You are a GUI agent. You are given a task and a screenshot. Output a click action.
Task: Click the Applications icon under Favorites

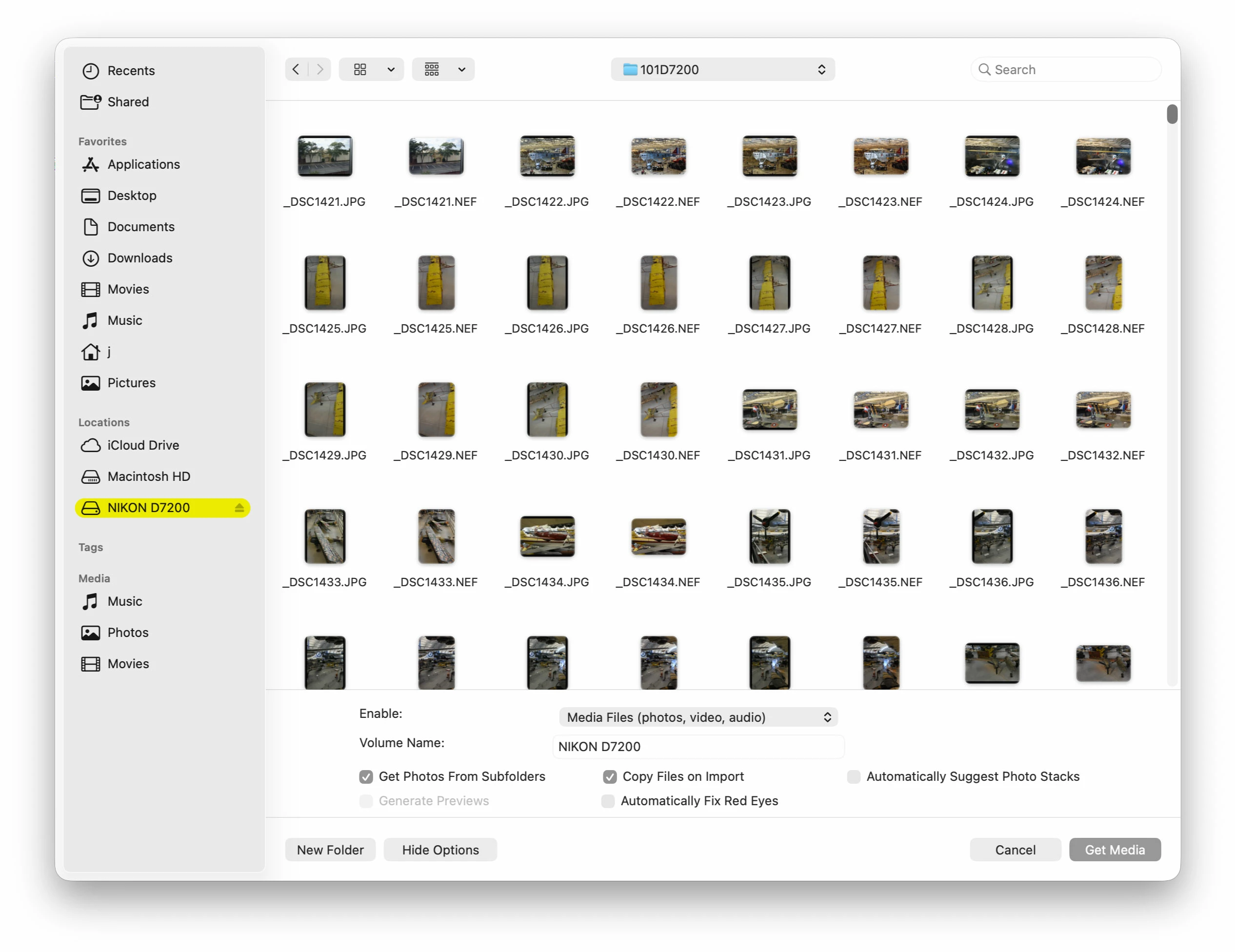point(90,164)
